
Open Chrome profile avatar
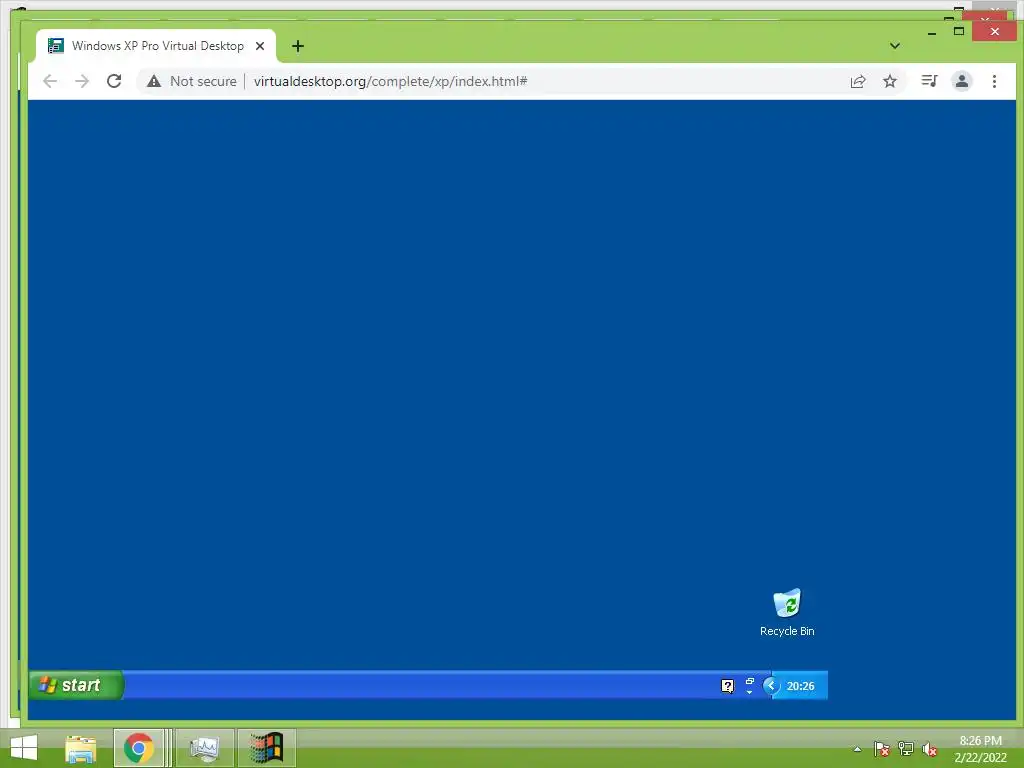point(961,81)
